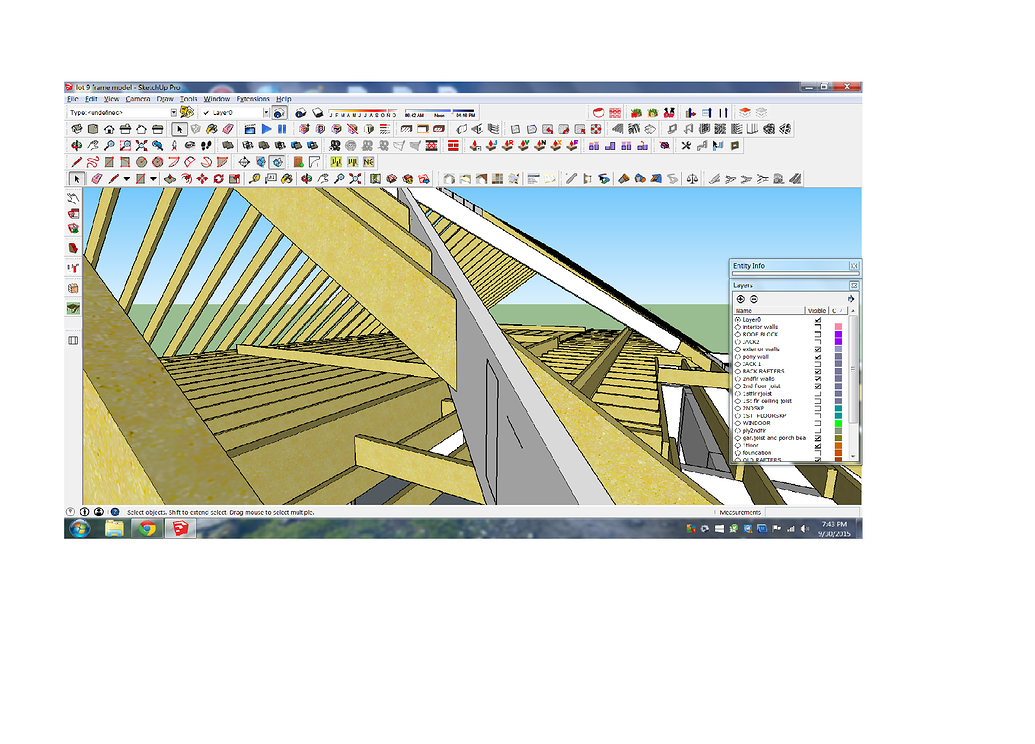Click the WINDOOR layer green color swatch
Viewport: 1035px width, 744px height.
838,422
